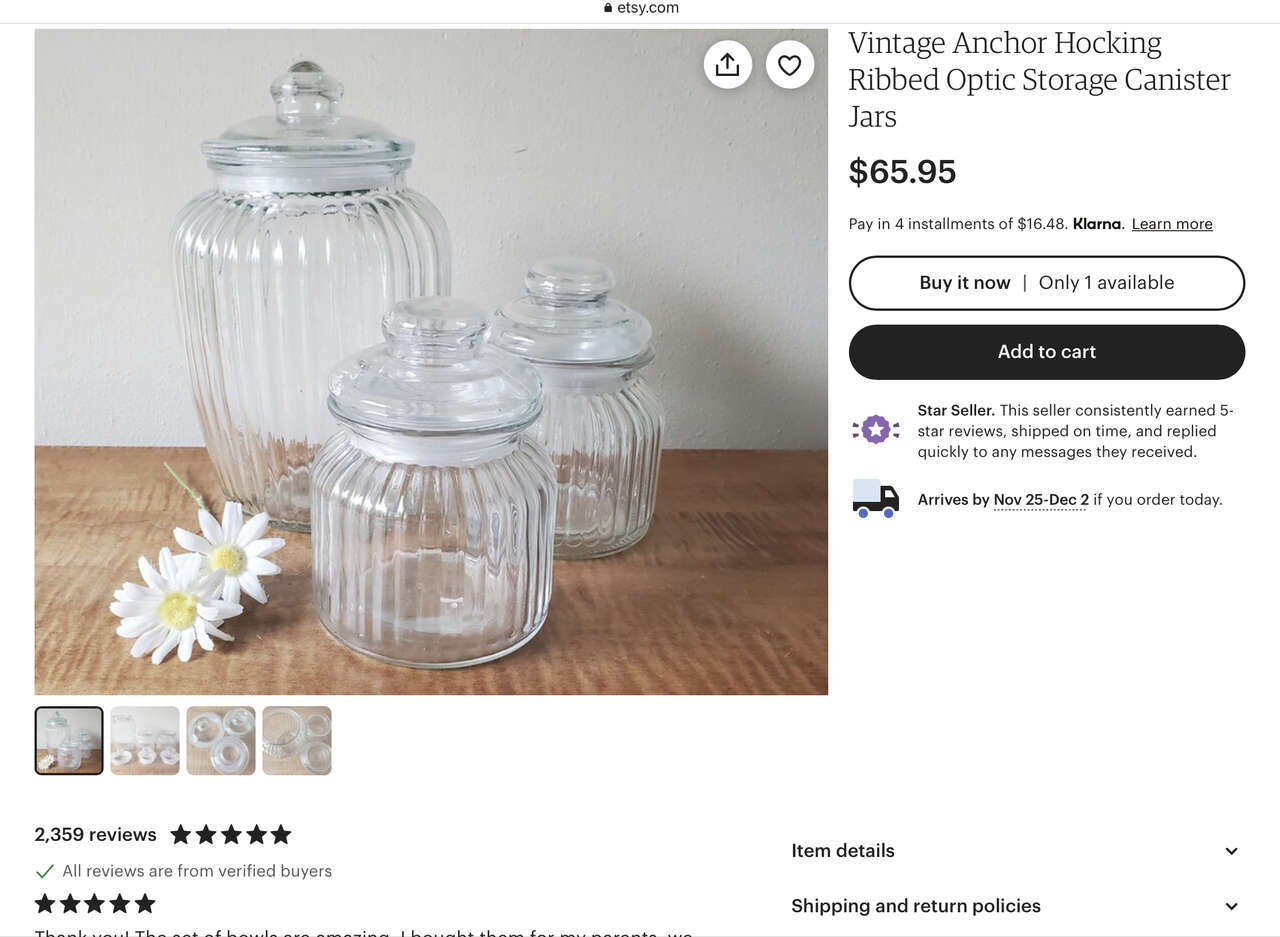
Task: Click the five-star rating next to 2,359 reviews
Action: pos(231,834)
